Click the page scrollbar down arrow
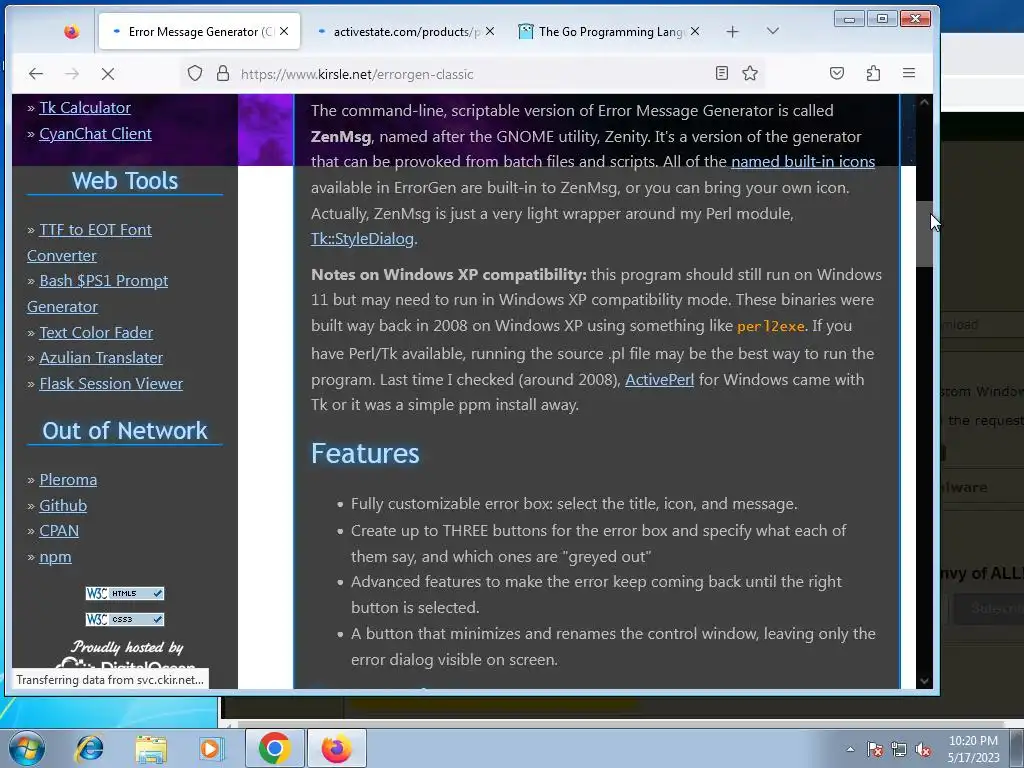Screen dimensions: 1024x768 coord(924,681)
